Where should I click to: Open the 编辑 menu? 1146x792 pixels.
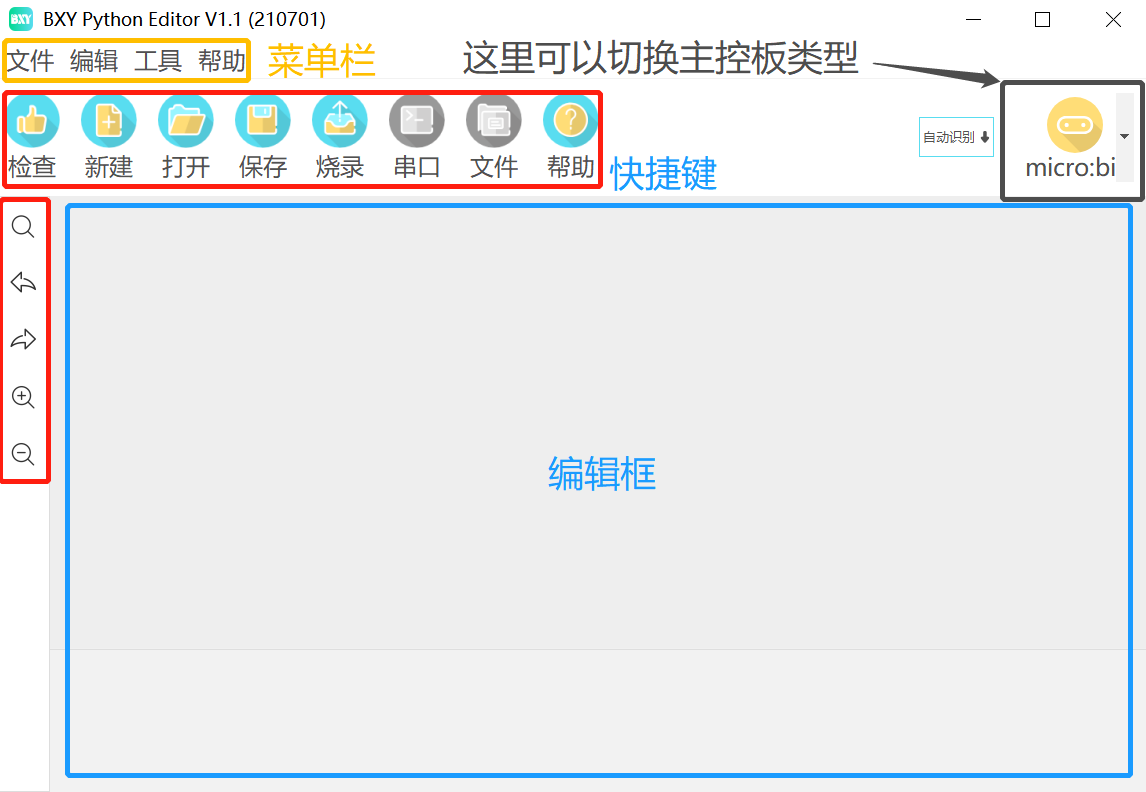(94, 62)
